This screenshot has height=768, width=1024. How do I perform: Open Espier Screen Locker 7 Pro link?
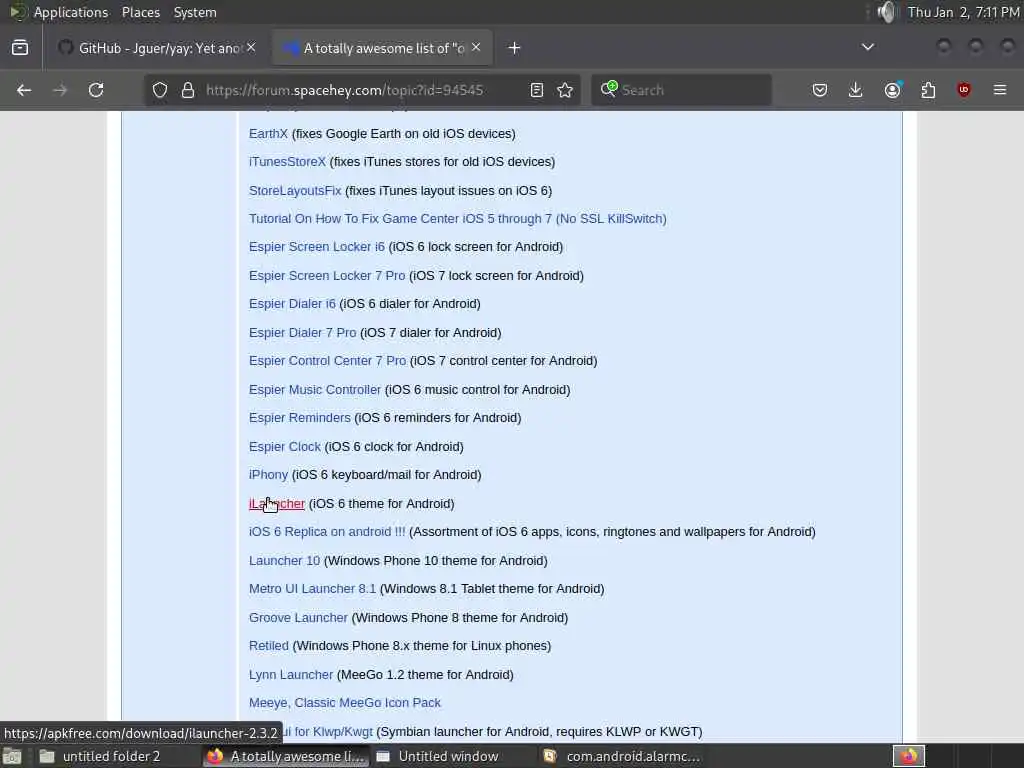tap(327, 276)
